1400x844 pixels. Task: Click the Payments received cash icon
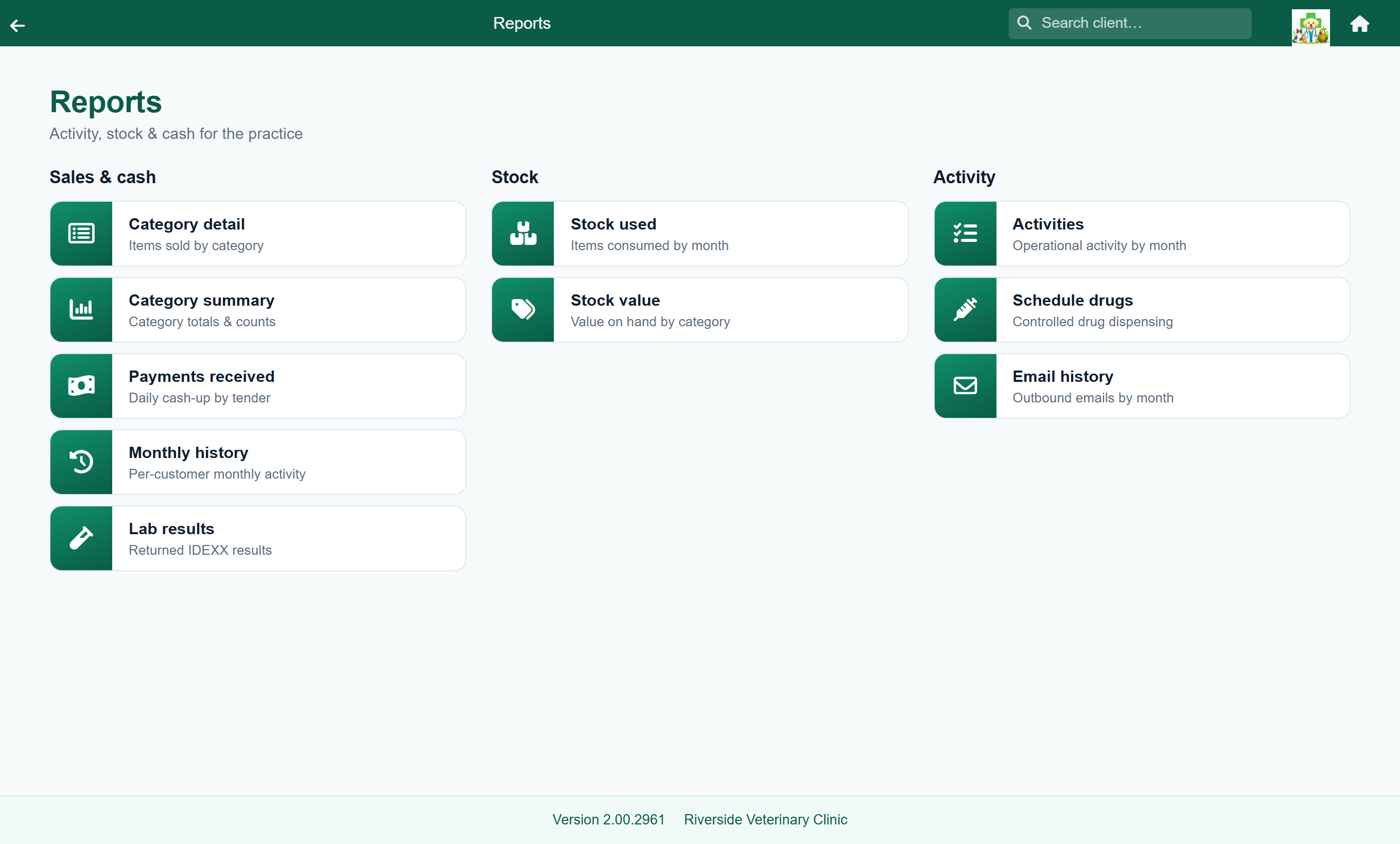(x=81, y=385)
